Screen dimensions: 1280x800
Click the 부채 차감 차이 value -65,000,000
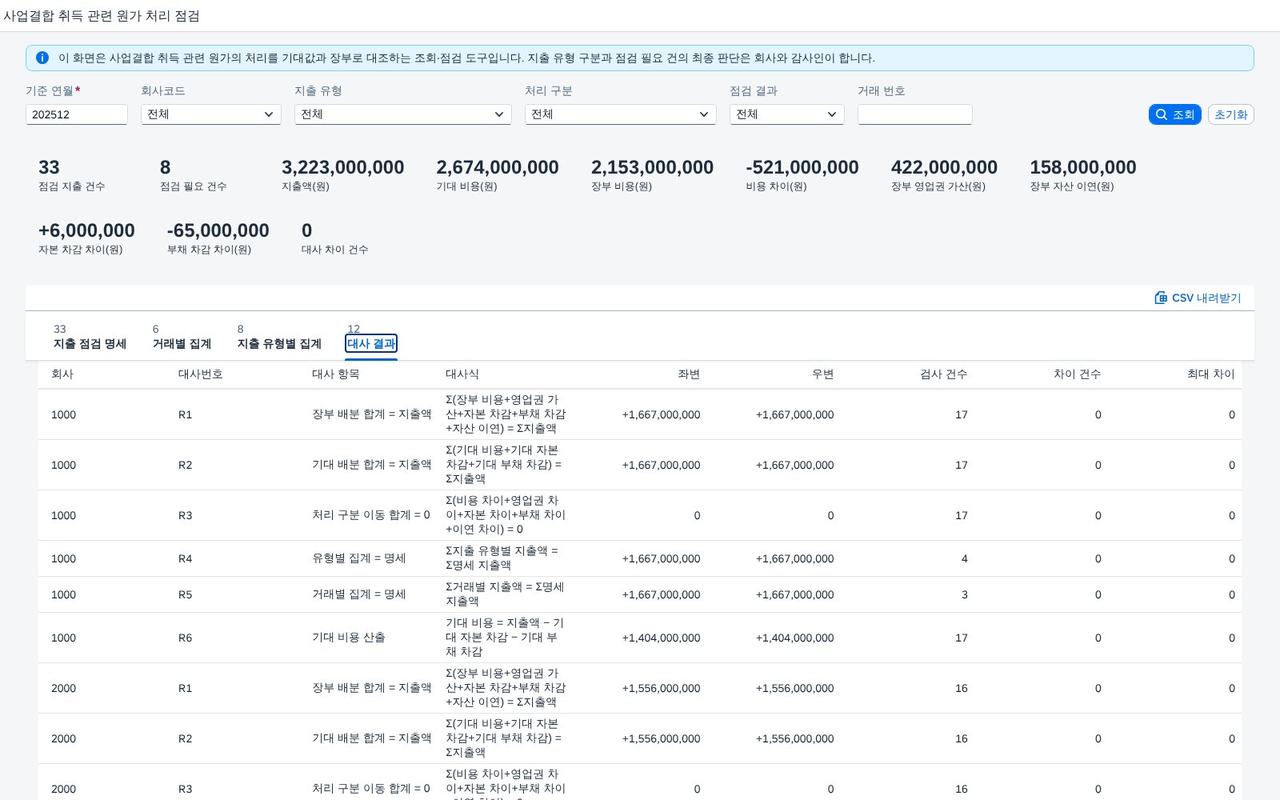[218, 231]
